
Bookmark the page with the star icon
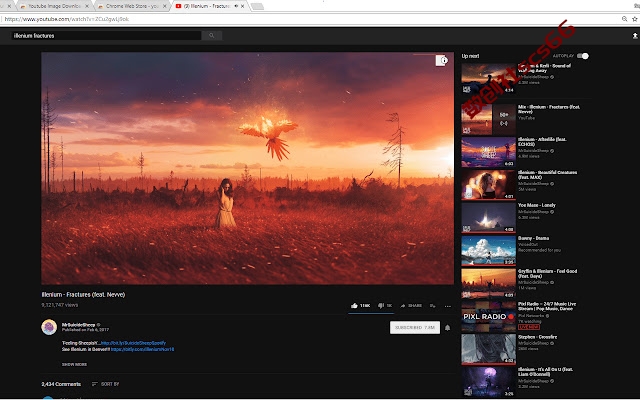(635, 19)
